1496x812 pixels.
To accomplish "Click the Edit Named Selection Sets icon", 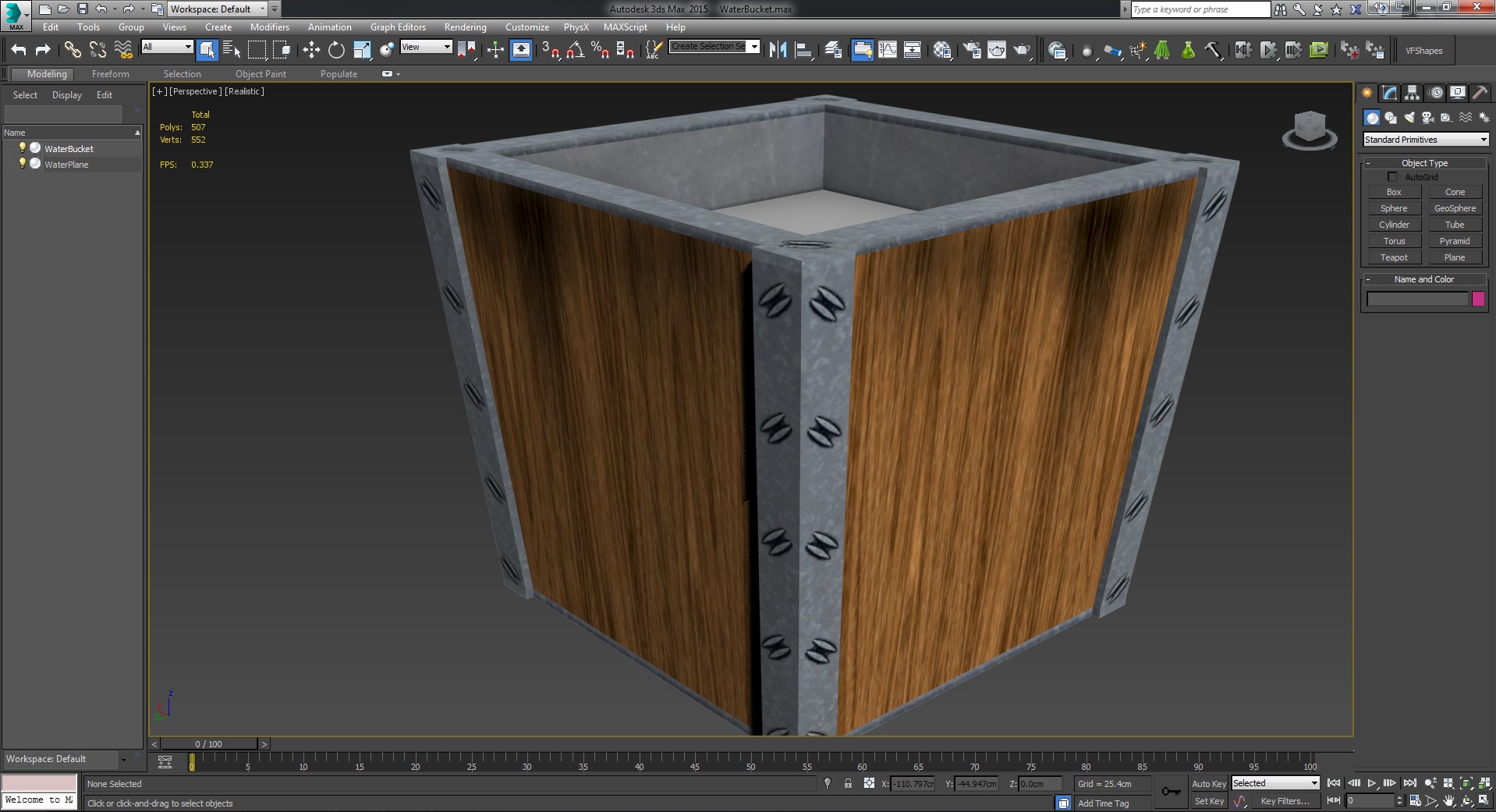I will point(653,50).
